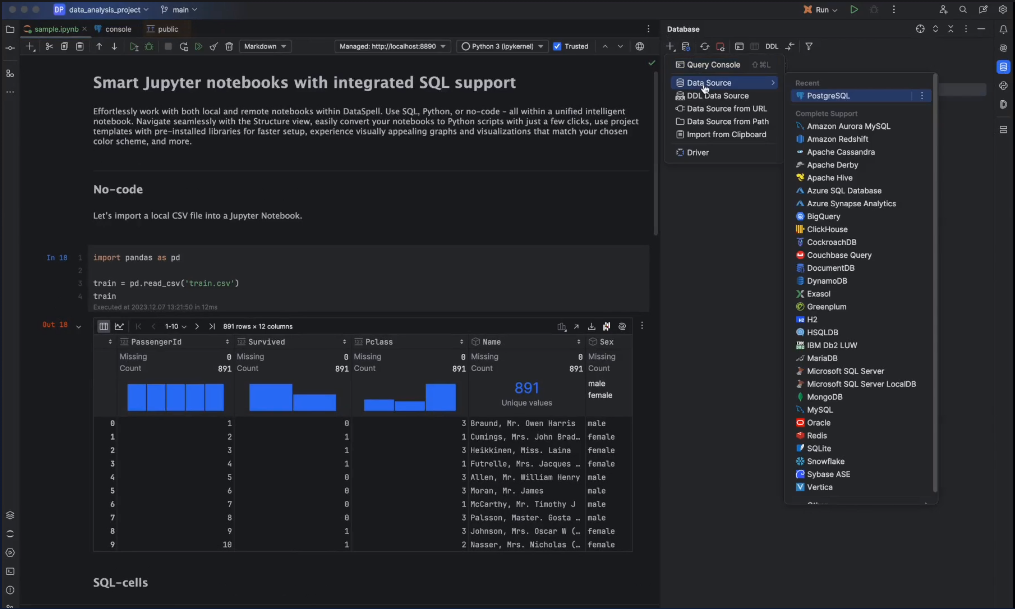The image size is (1015, 609).
Task: Switch output to chart view icon
Action: point(119,327)
